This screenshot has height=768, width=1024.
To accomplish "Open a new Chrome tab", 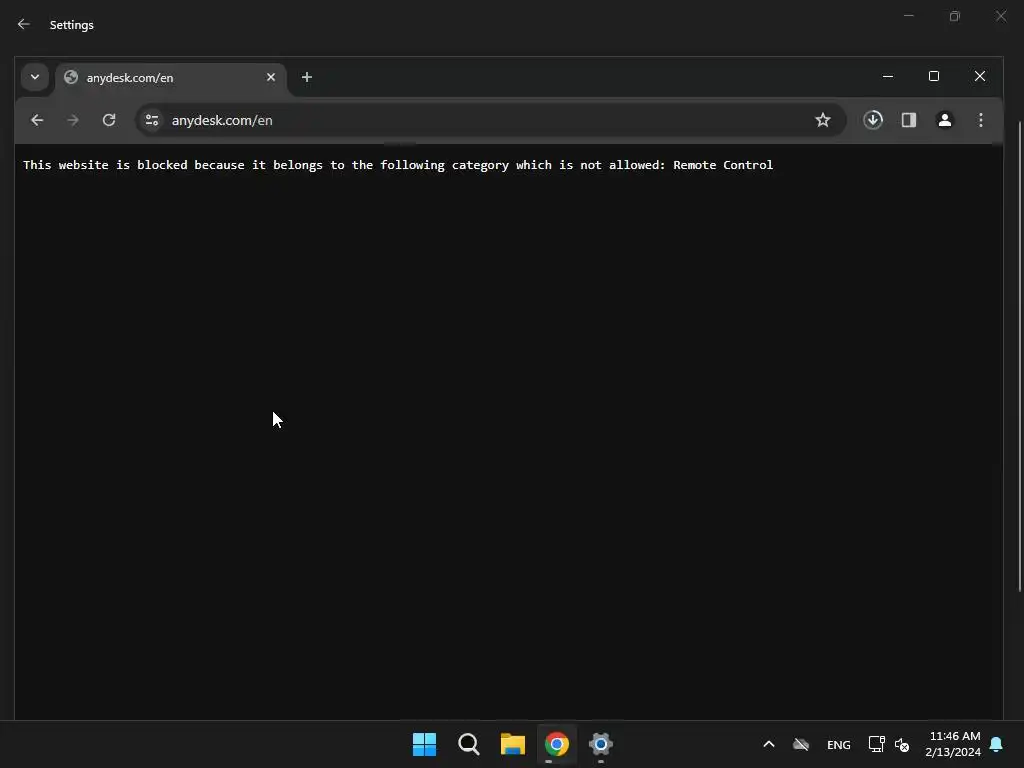I will (307, 77).
